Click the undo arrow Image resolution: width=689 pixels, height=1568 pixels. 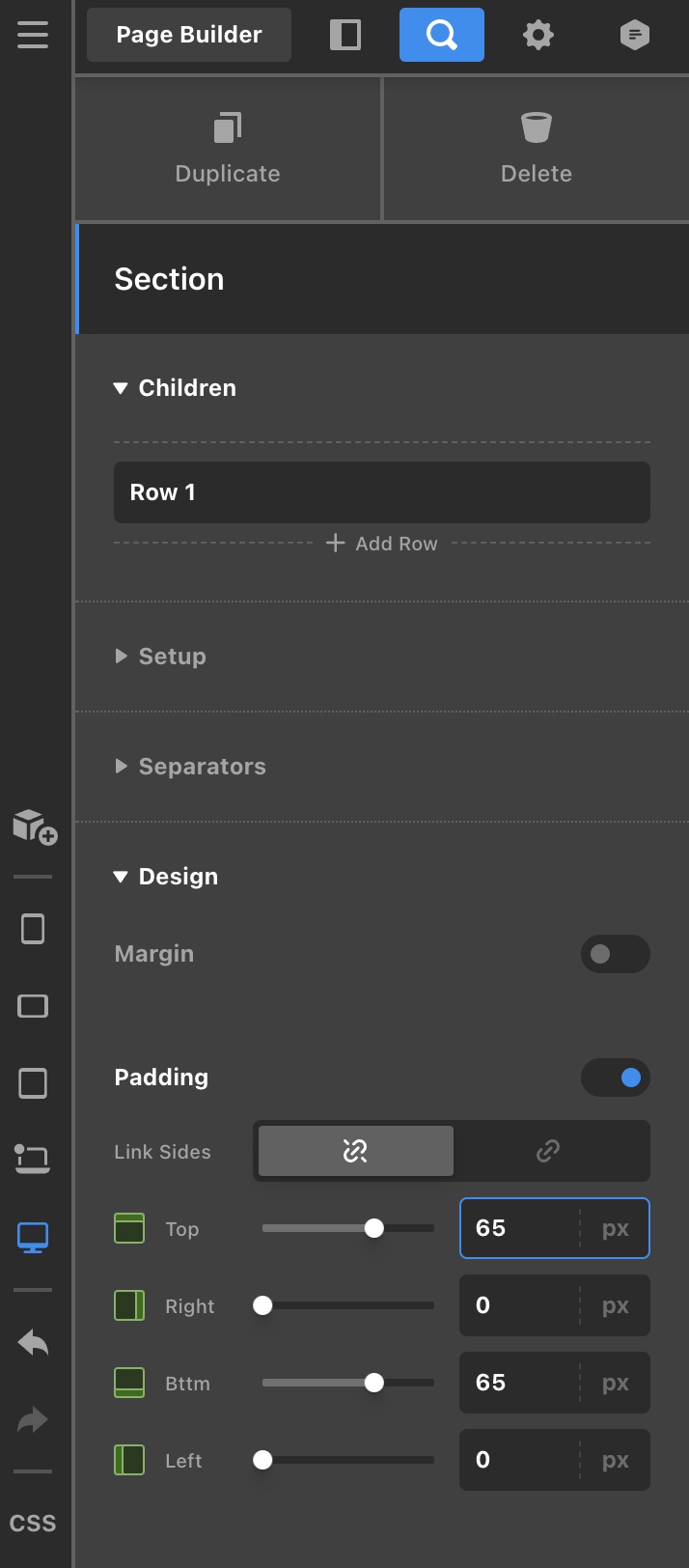(x=33, y=1342)
